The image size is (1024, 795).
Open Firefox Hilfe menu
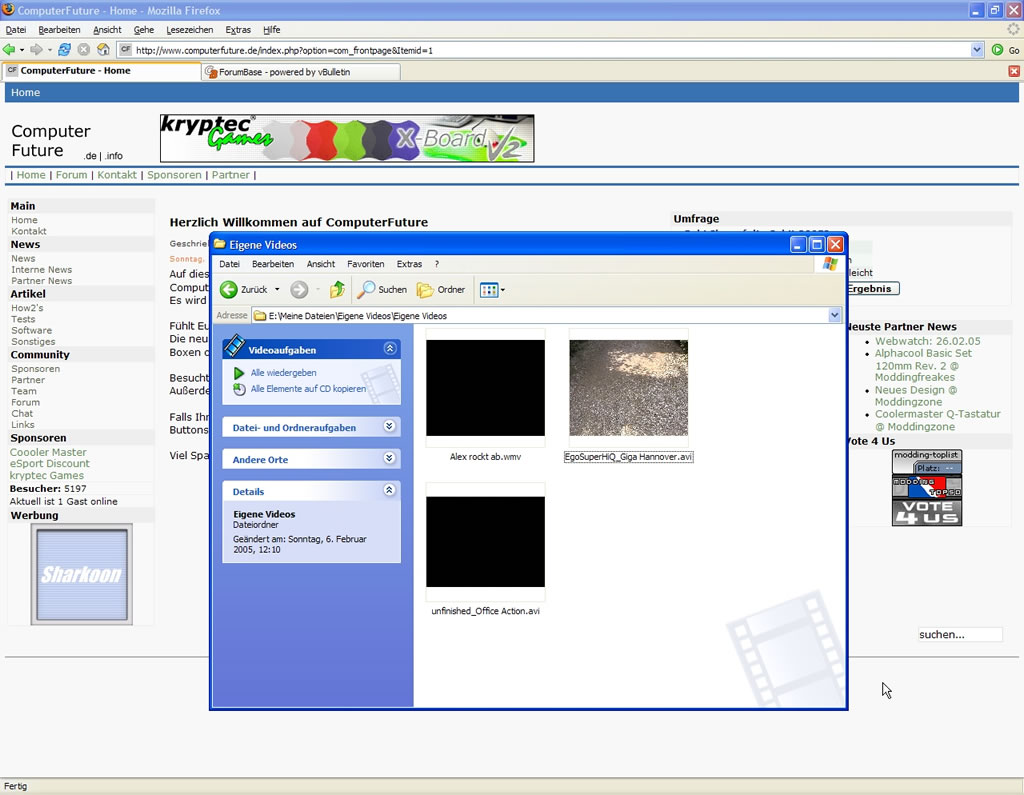[272, 29]
